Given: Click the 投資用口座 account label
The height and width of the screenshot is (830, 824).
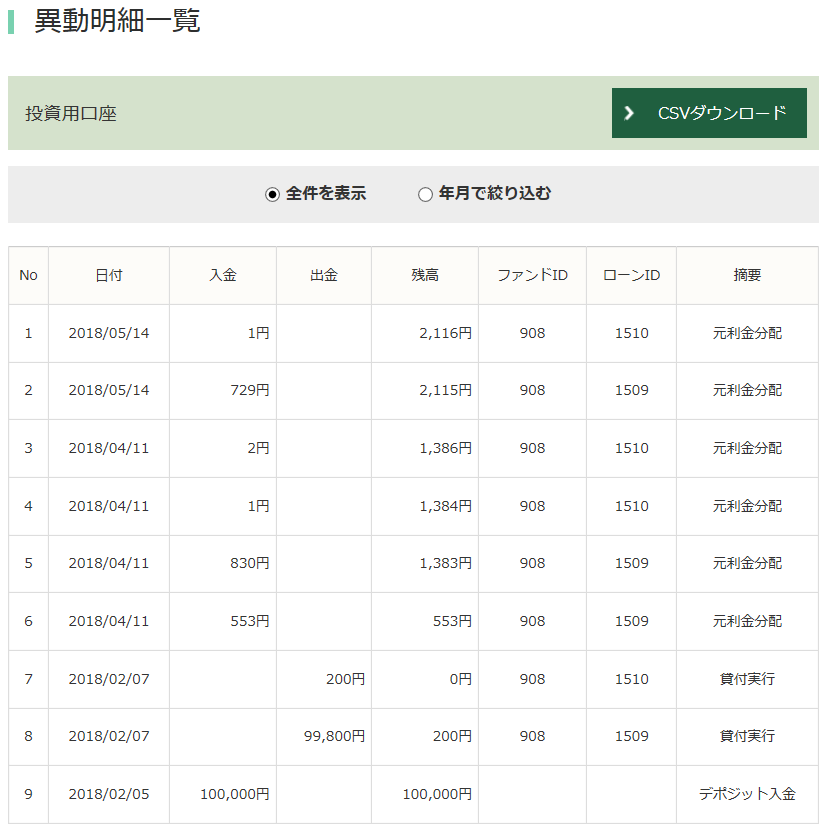Looking at the screenshot, I should coord(71,113).
